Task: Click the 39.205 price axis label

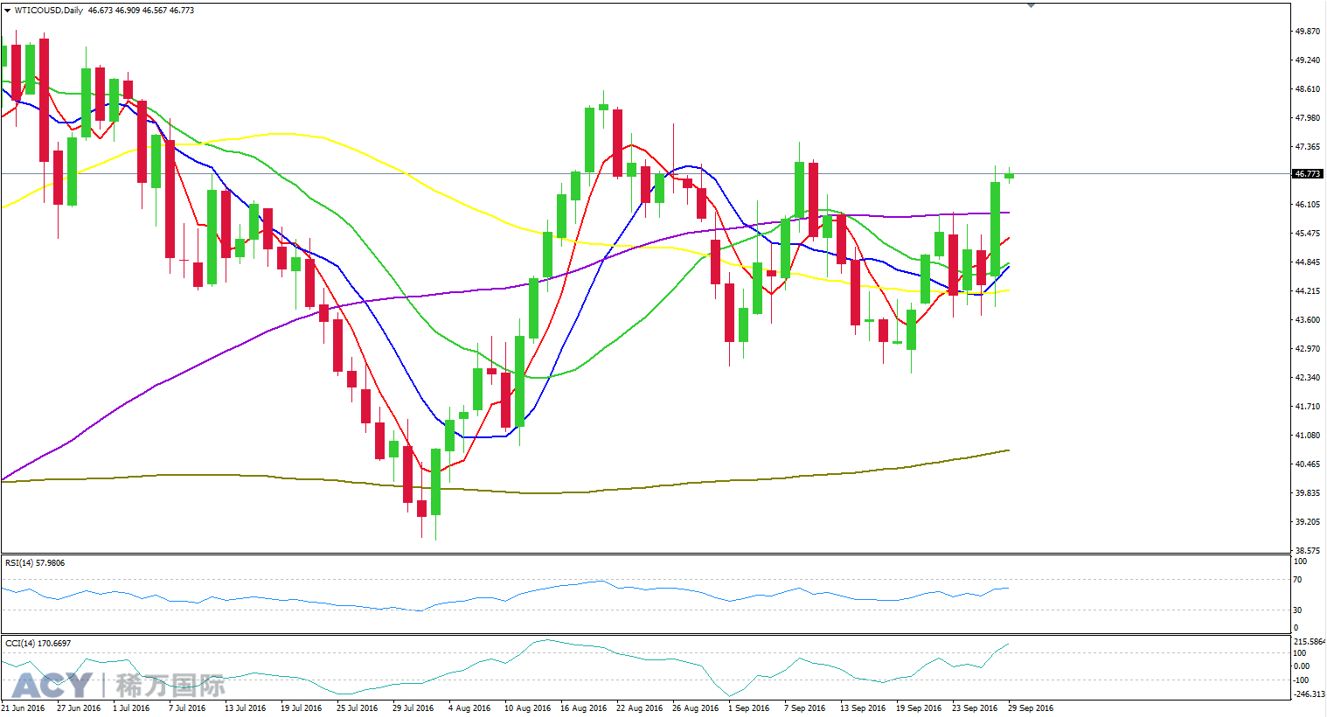Action: pos(1306,523)
